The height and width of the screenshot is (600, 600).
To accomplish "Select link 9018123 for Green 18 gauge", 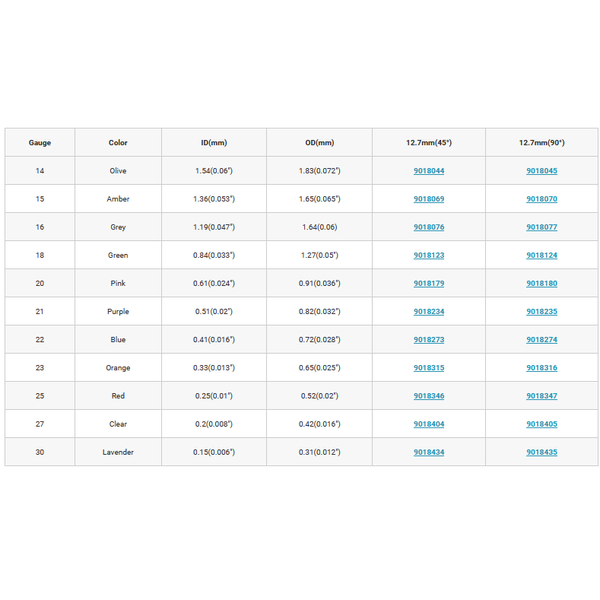I will point(429,255).
